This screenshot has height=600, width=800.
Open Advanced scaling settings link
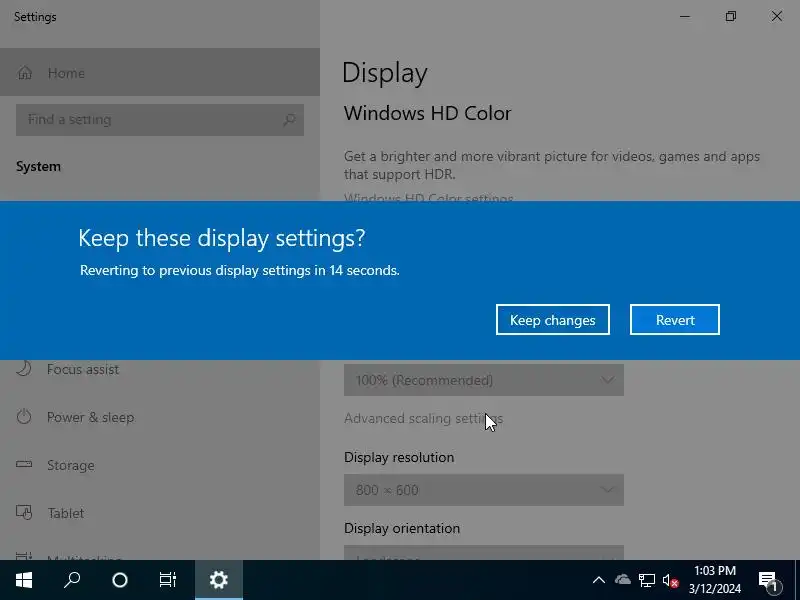pos(423,418)
